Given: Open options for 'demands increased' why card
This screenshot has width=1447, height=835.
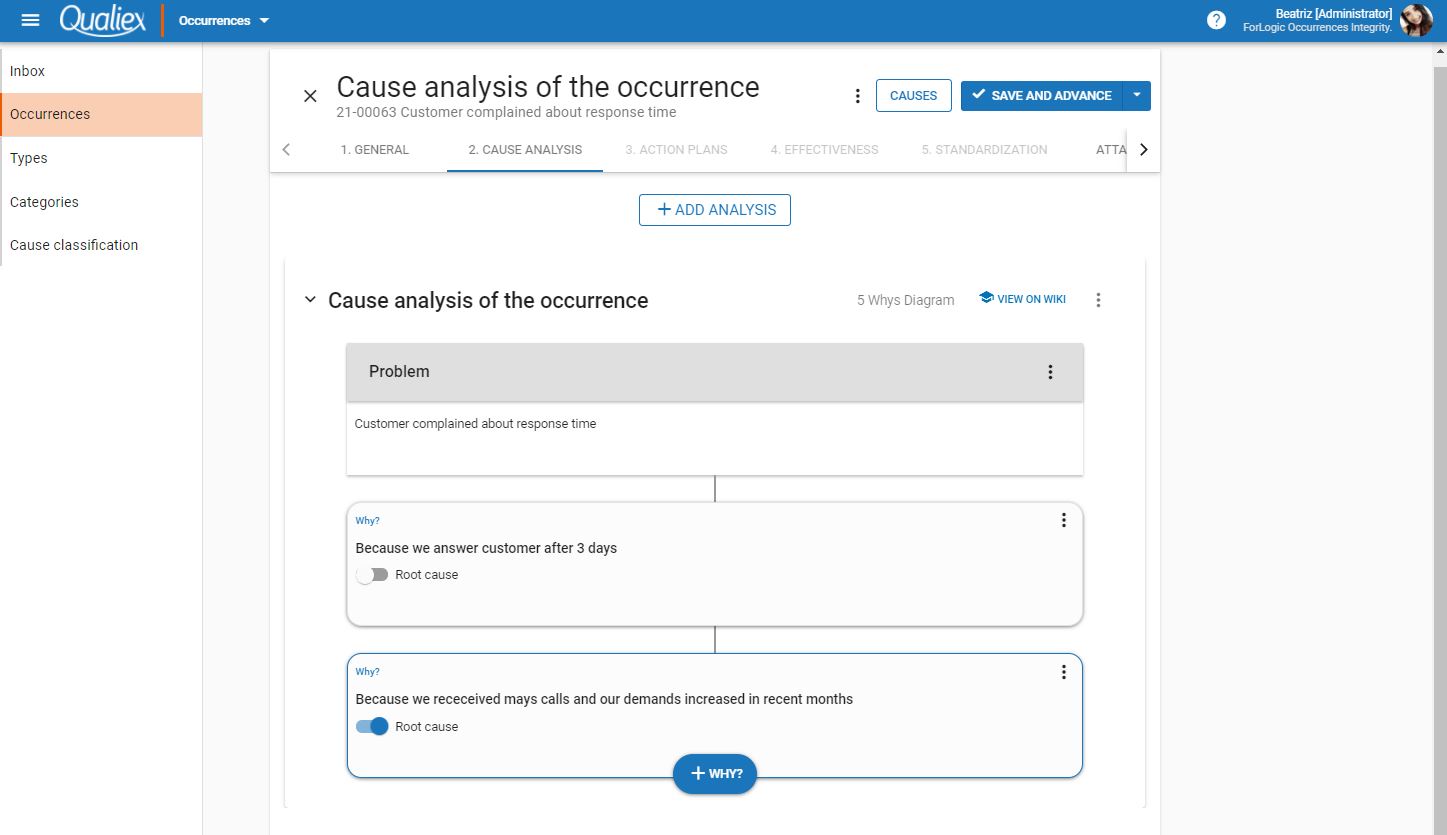Looking at the screenshot, I should pos(1063,672).
